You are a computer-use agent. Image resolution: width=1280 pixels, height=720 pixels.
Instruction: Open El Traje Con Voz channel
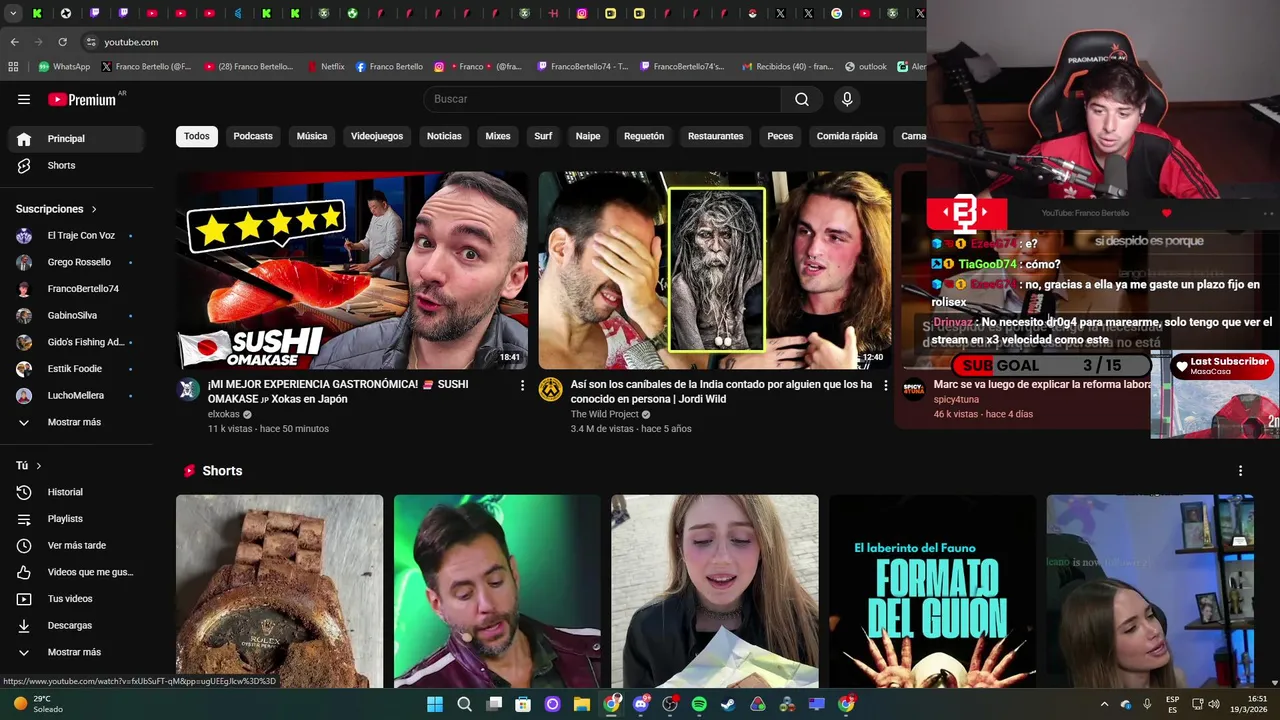coord(76,235)
